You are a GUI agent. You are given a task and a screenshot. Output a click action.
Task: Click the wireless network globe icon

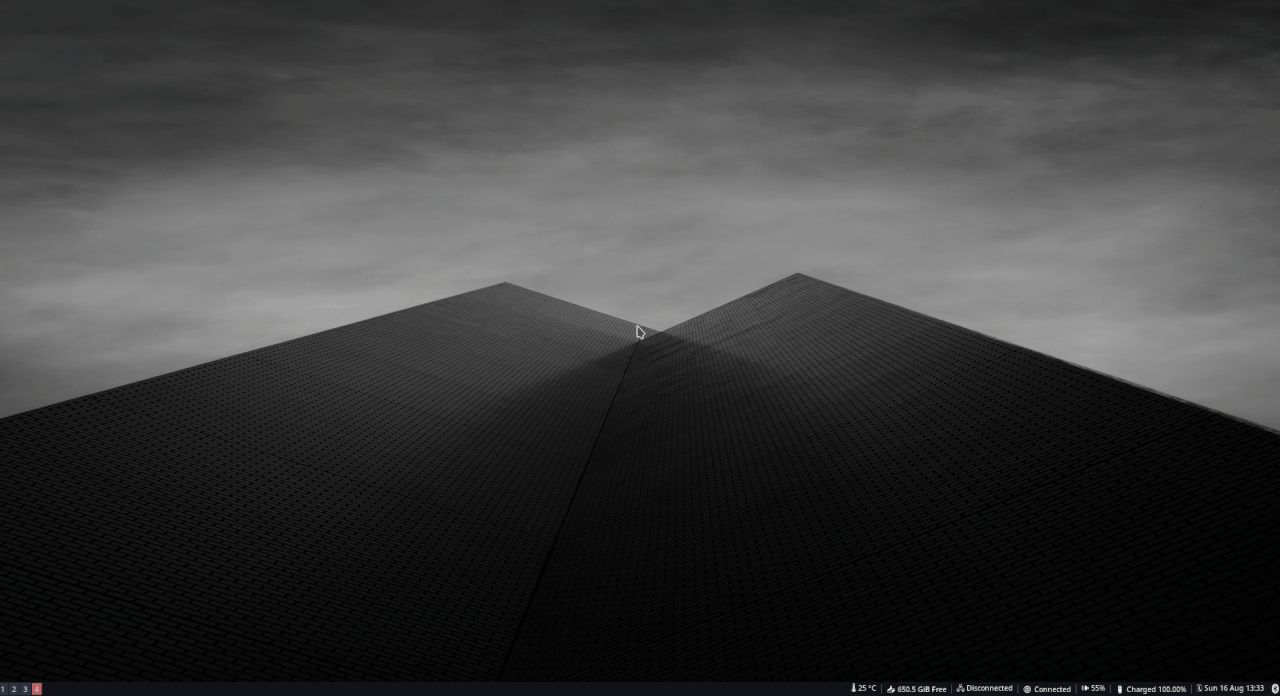1027,689
